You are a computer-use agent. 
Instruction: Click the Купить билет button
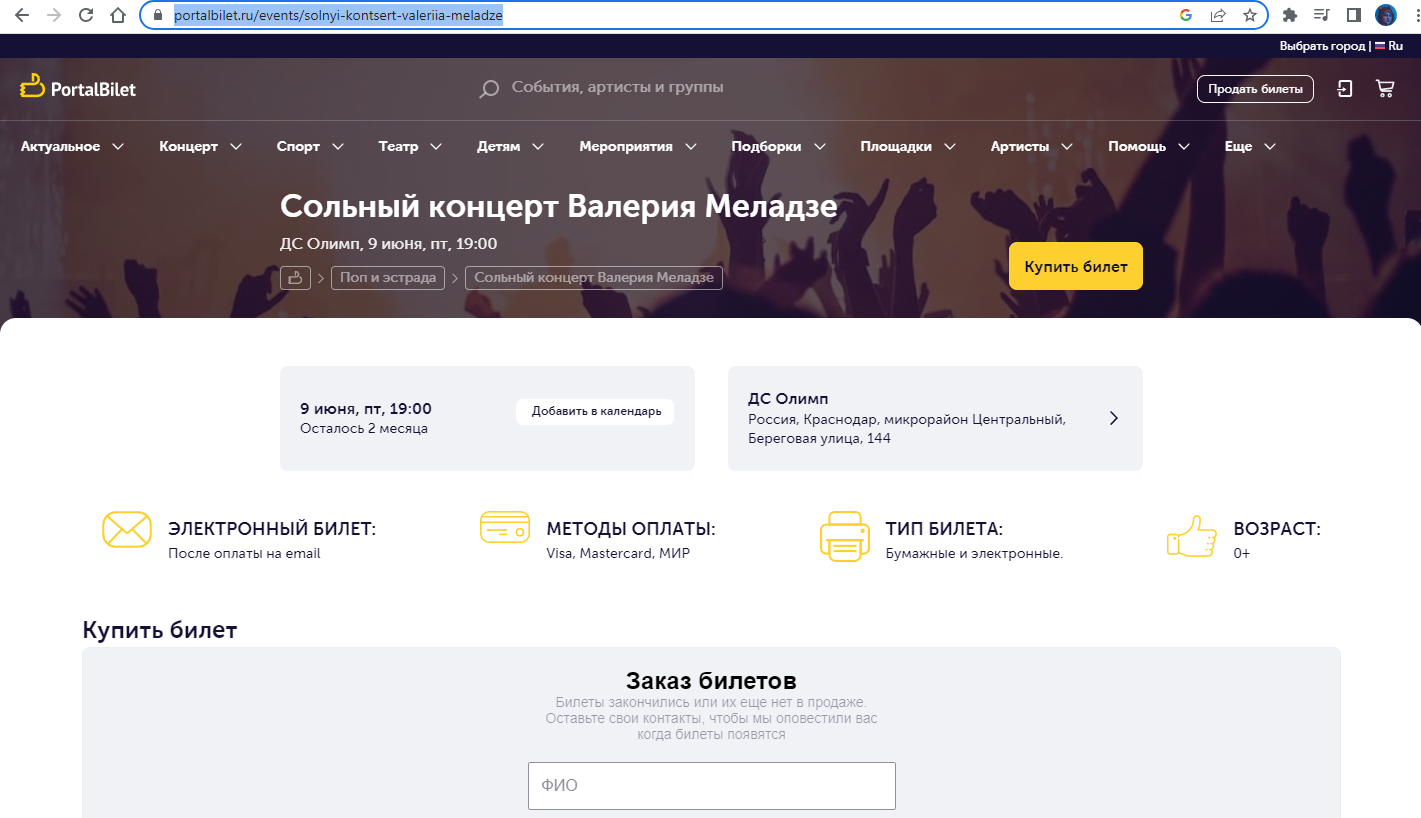[x=1076, y=266]
